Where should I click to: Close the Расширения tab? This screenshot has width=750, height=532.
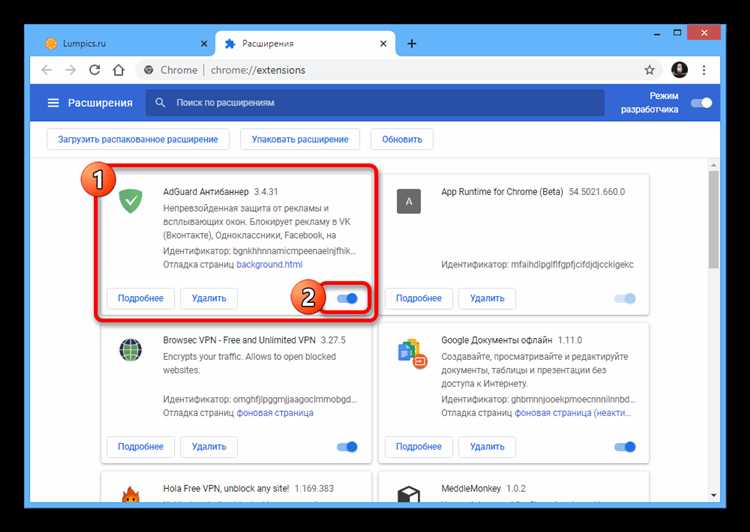[x=383, y=44]
